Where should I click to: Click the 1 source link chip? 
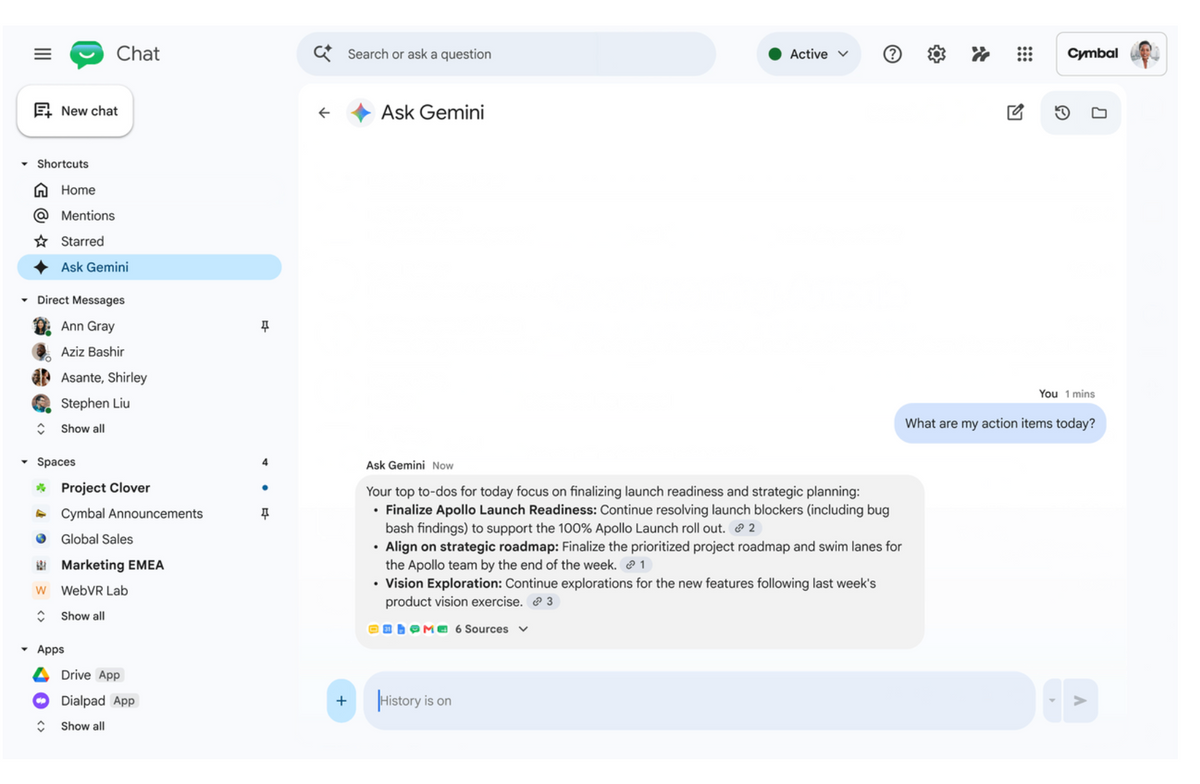[636, 565]
